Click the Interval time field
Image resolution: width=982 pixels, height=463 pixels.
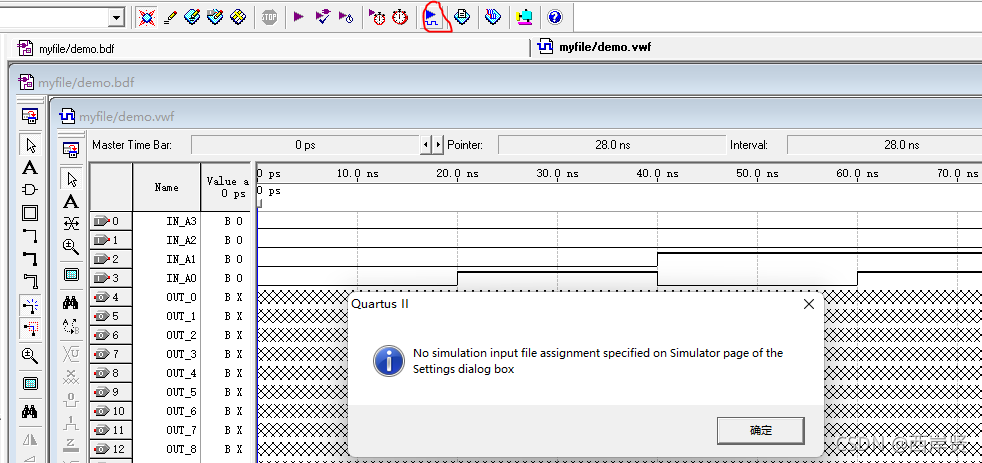(x=884, y=145)
